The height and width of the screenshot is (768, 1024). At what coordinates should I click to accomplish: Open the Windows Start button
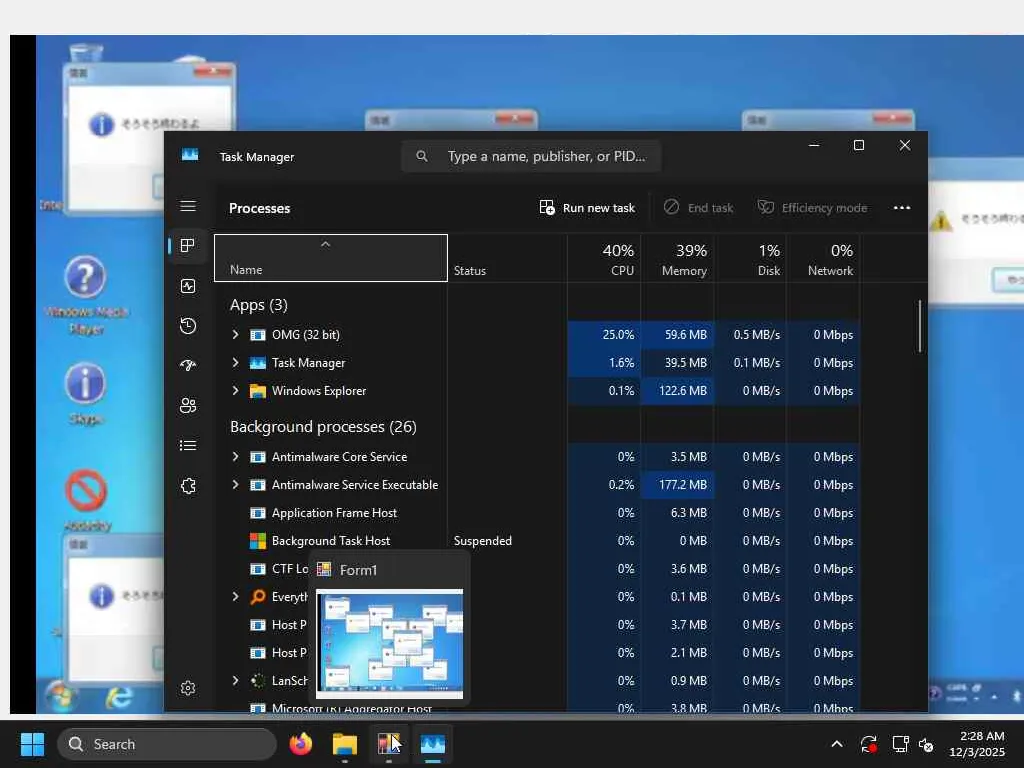click(x=32, y=744)
